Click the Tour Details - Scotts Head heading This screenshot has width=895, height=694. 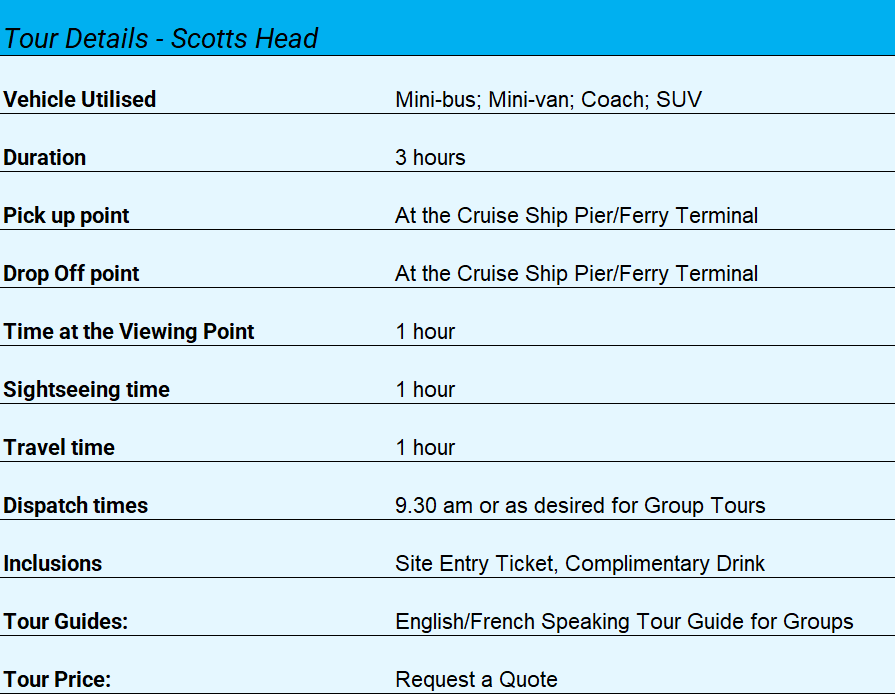(x=160, y=39)
